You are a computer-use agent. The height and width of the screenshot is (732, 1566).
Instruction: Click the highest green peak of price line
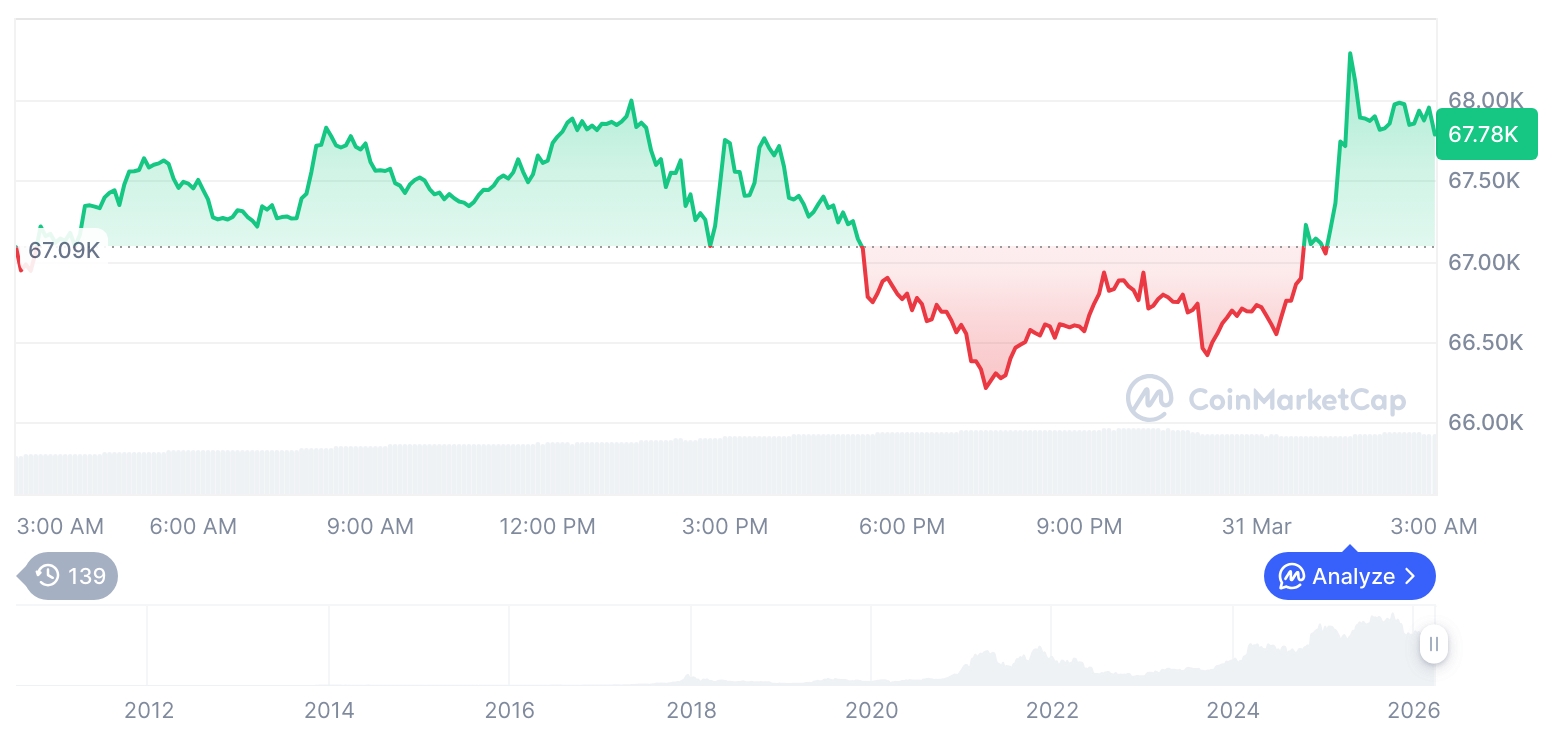click(x=1350, y=54)
